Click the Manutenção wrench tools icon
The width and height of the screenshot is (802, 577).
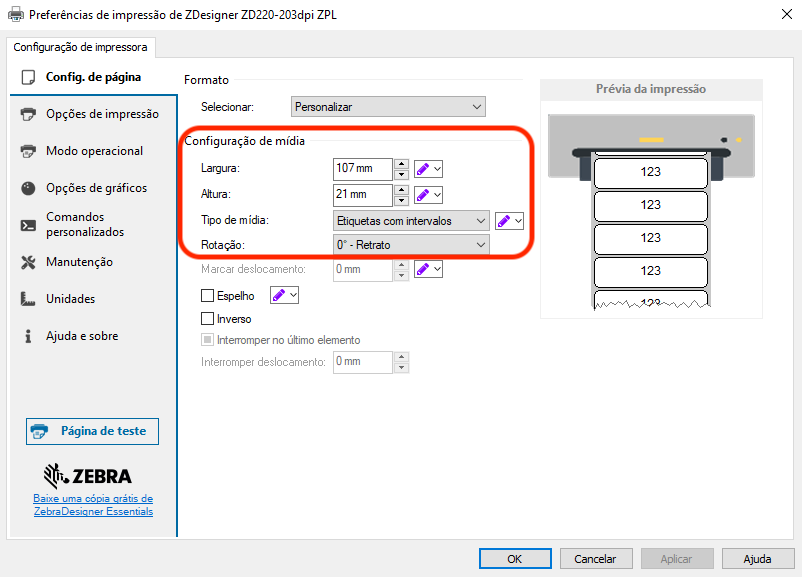(x=28, y=262)
